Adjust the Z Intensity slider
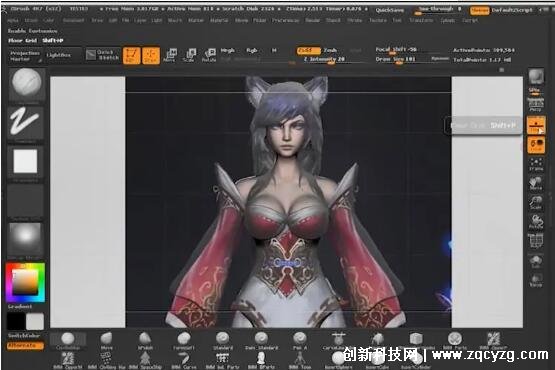The height and width of the screenshot is (370, 555). 324,59
